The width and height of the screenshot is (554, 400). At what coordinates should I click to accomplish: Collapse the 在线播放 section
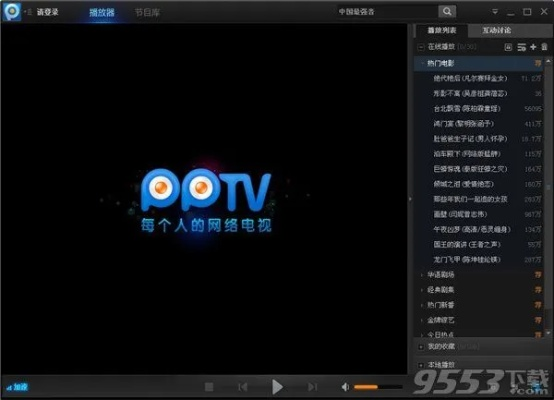420,47
